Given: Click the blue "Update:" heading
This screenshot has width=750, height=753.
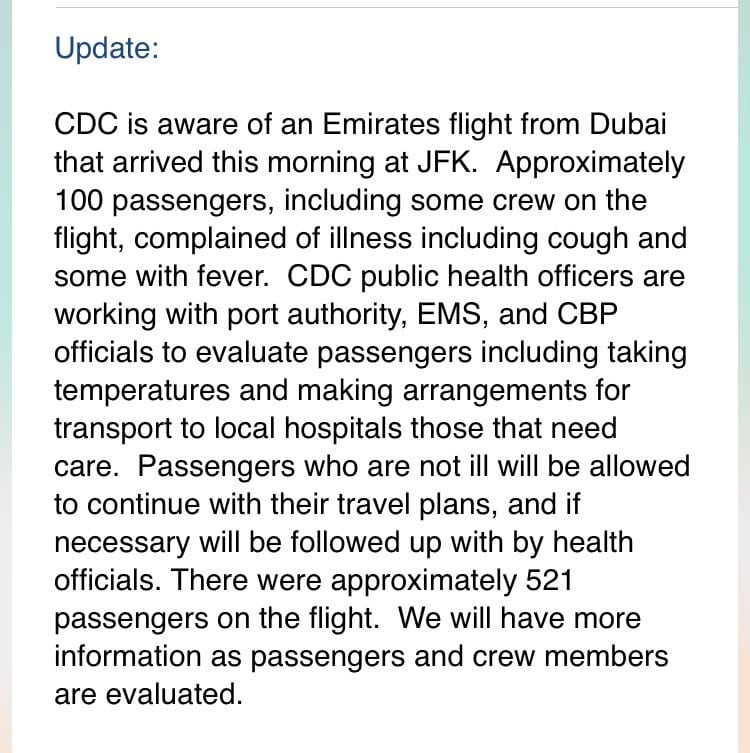Looking at the screenshot, I should pyautogui.click(x=107, y=49).
